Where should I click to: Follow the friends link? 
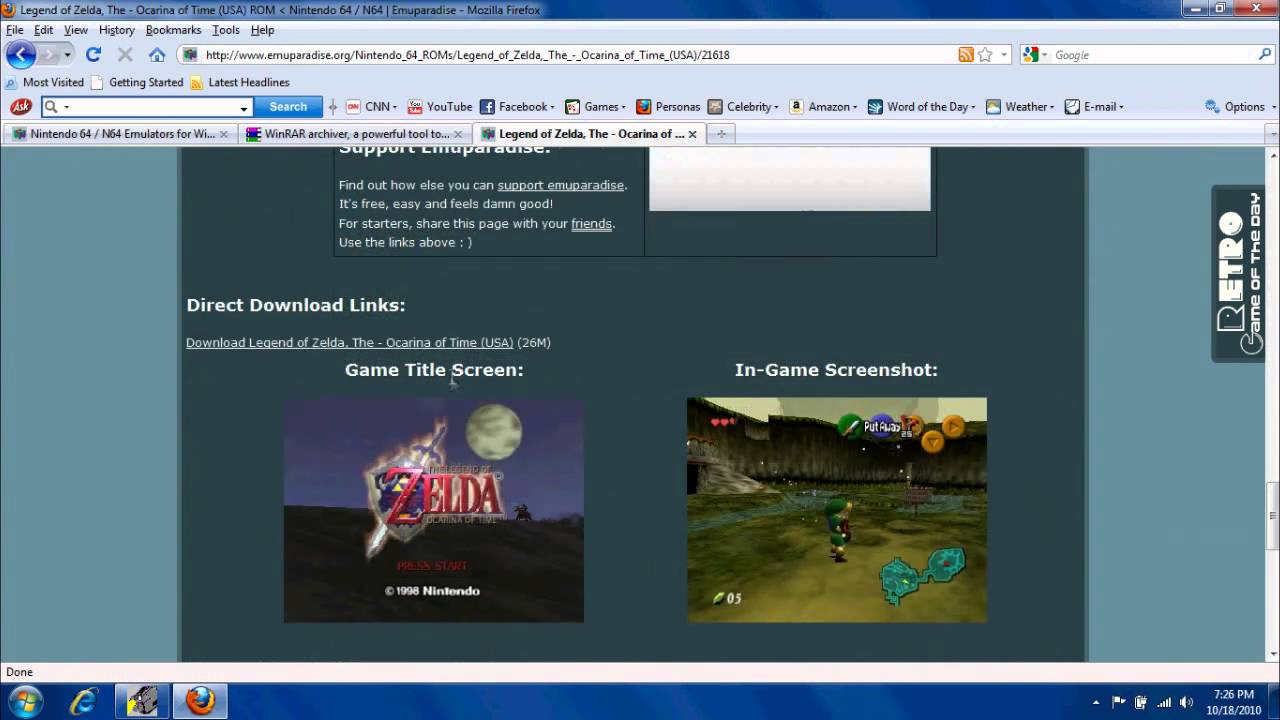(591, 224)
